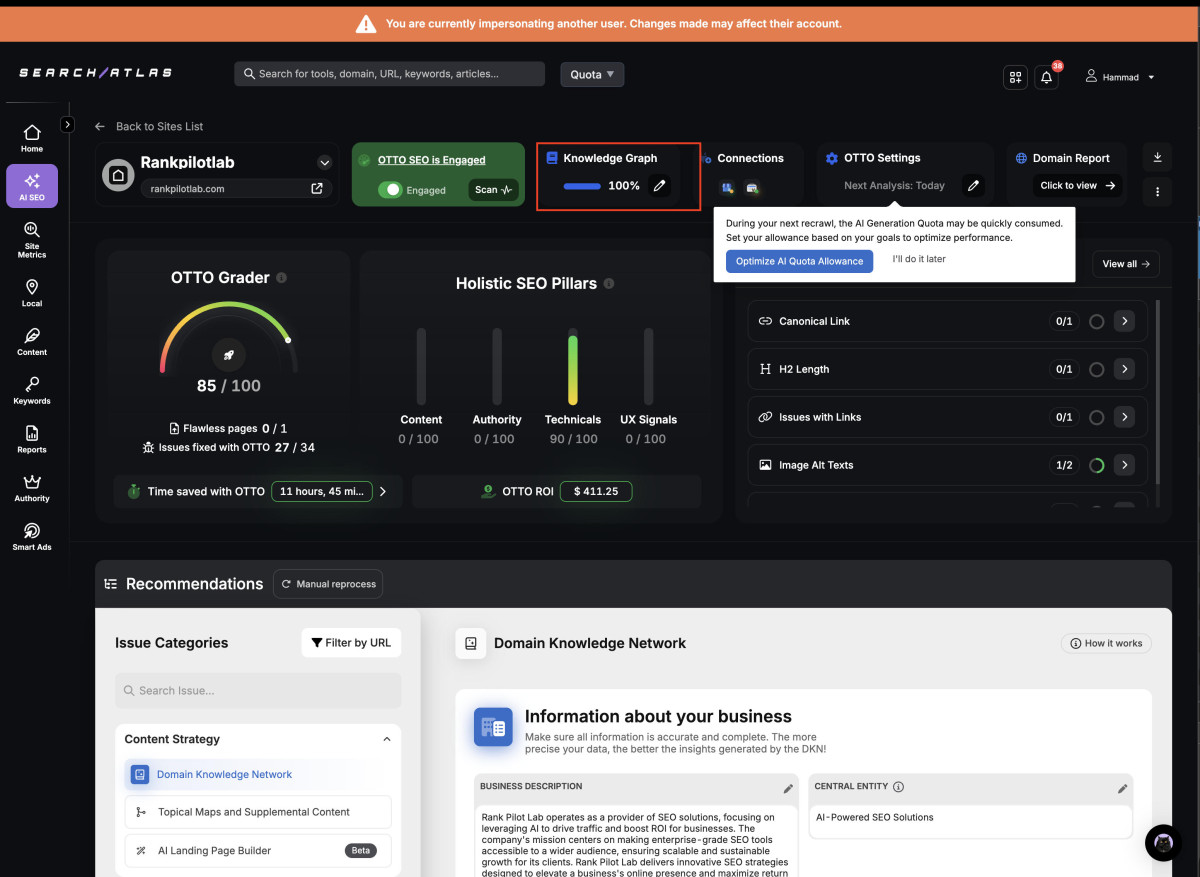Open the Authority crown icon in sidebar
This screenshot has width=1200, height=877.
32,487
